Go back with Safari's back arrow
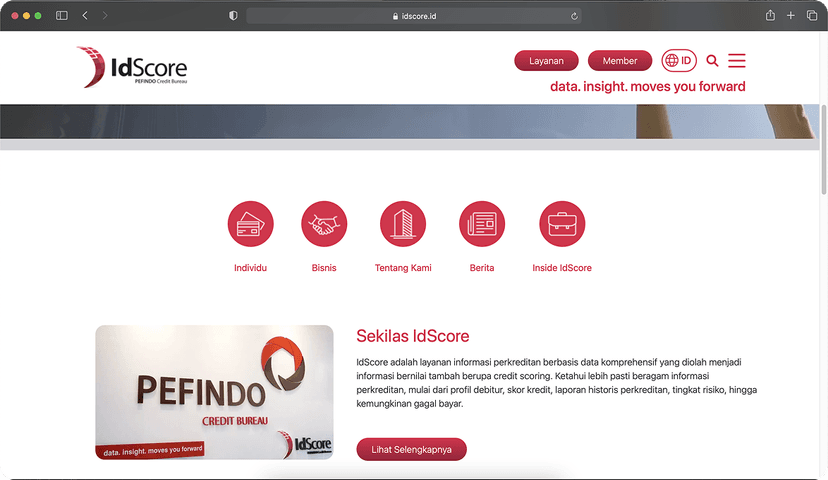The width and height of the screenshot is (828, 480). click(85, 16)
